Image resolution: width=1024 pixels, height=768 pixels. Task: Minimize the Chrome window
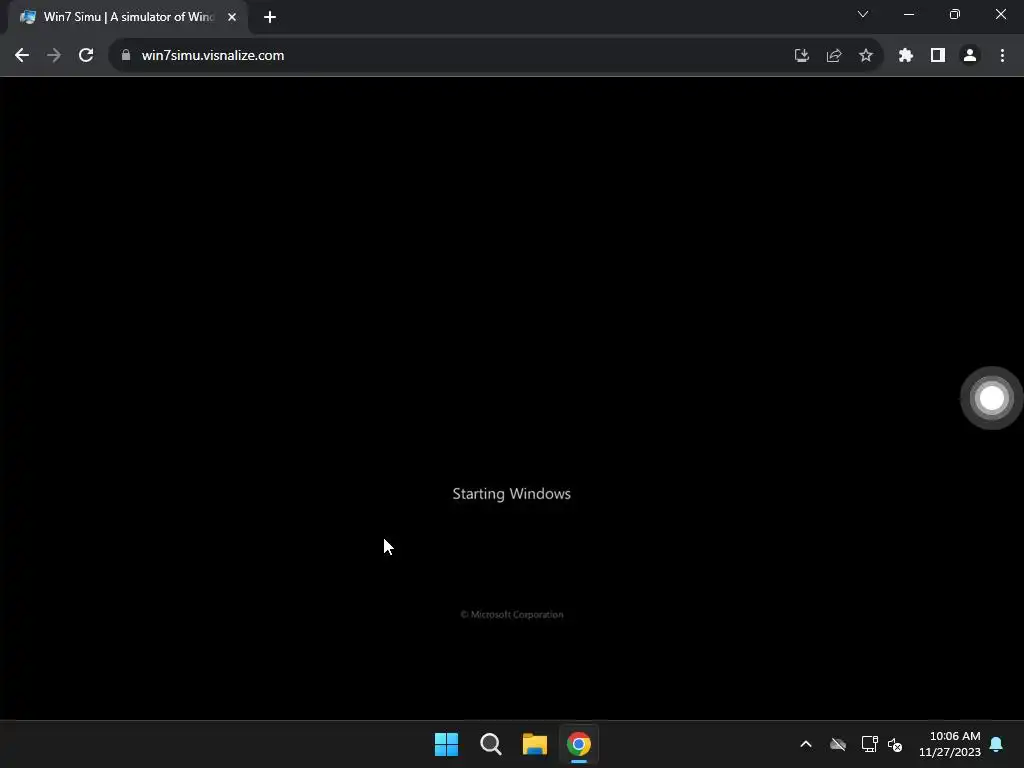point(909,14)
